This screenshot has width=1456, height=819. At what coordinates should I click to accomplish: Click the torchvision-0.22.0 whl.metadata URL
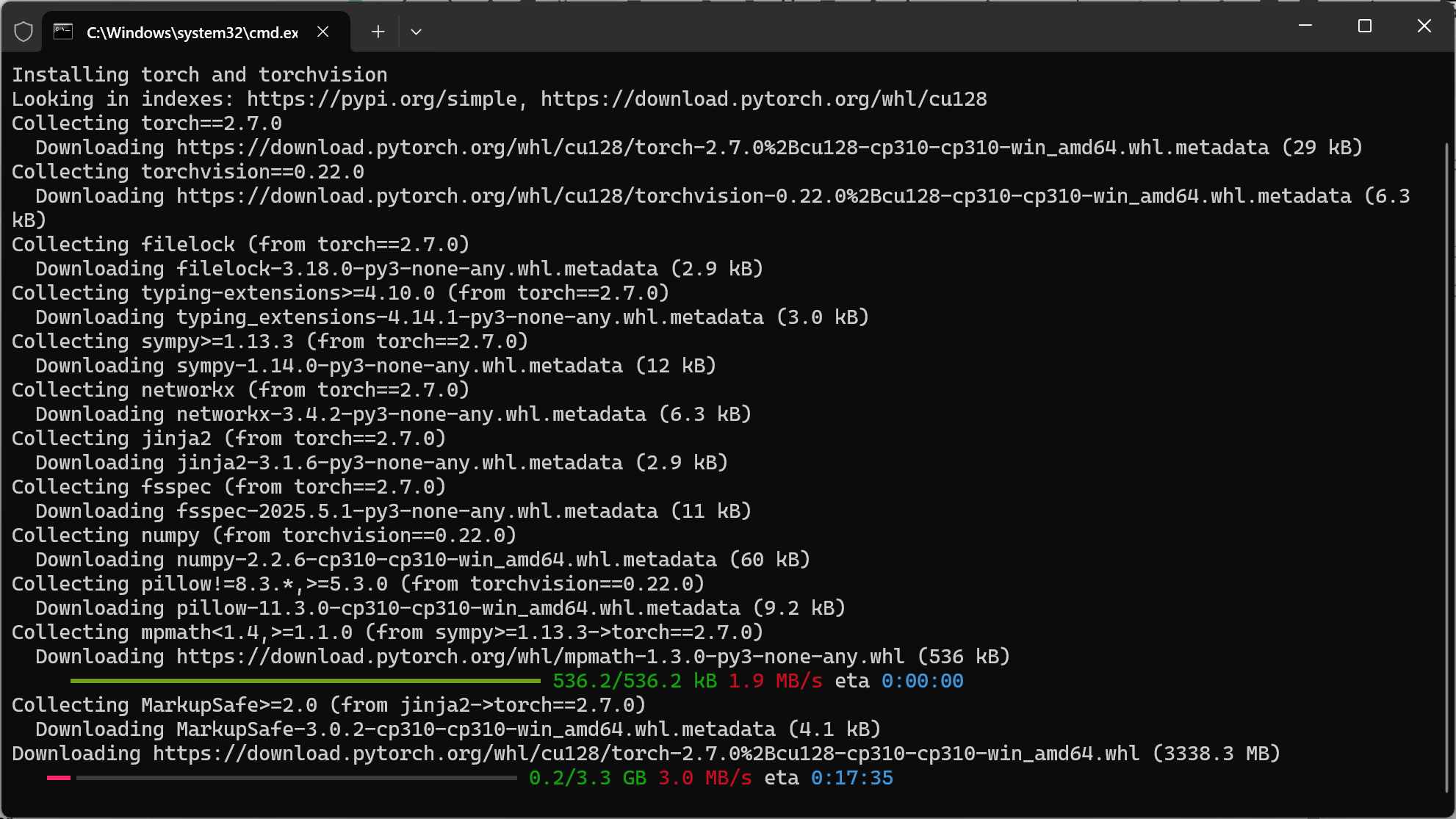coord(764,196)
